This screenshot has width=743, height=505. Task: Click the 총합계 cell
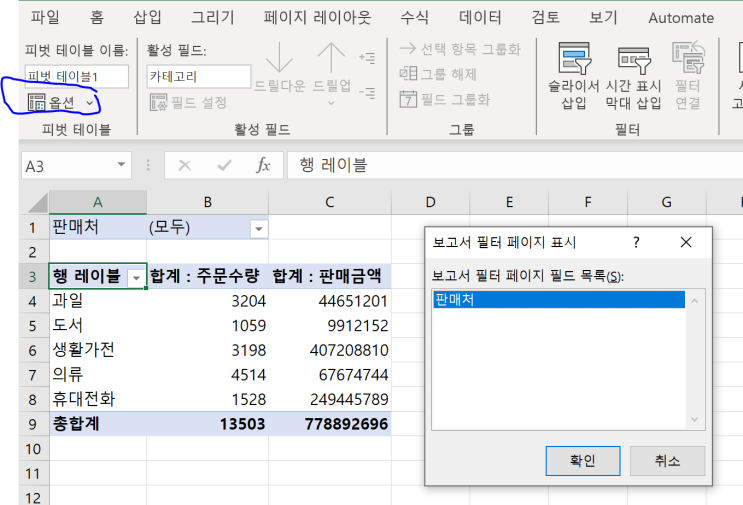(98, 424)
